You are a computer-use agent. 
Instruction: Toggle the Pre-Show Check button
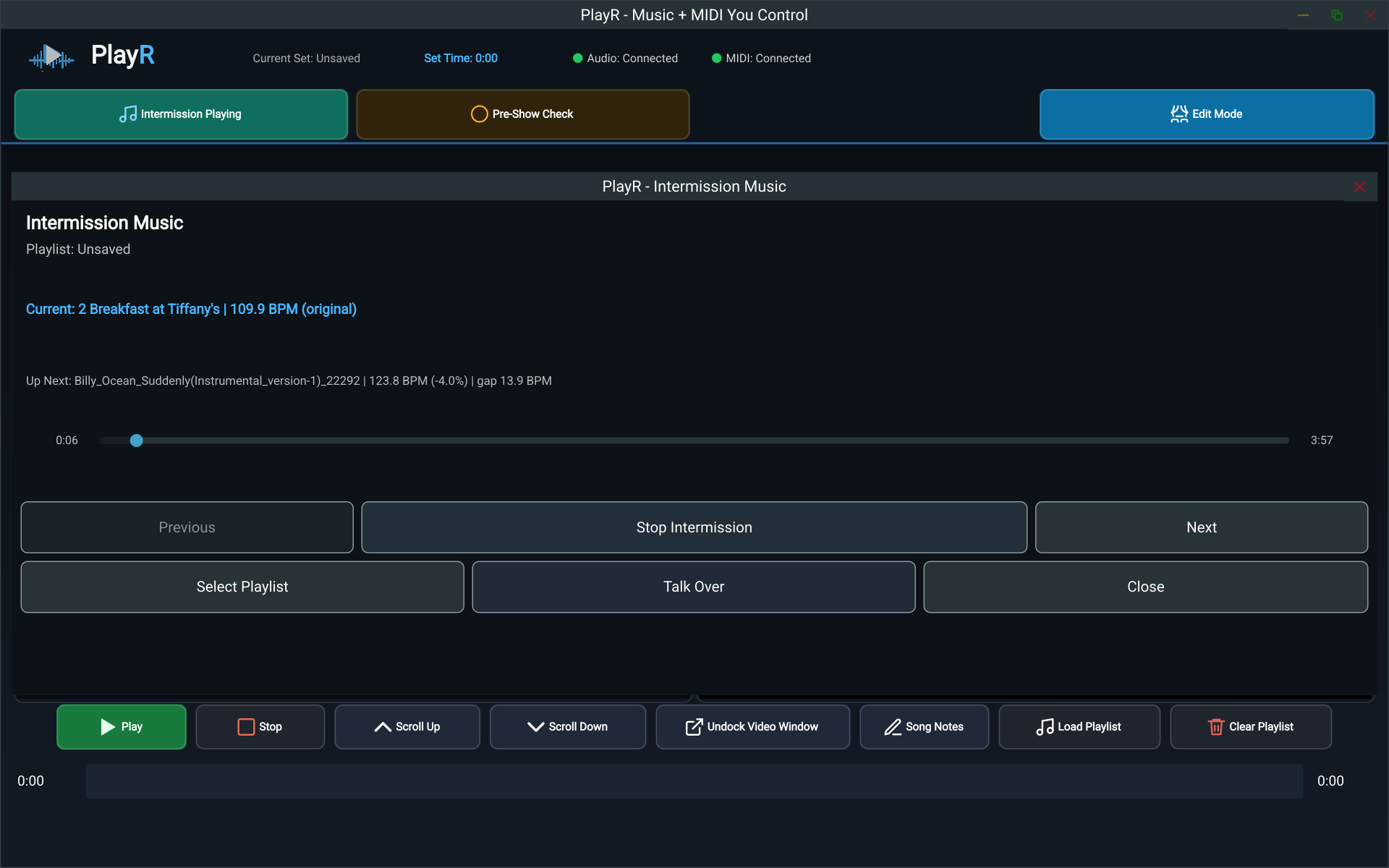tap(522, 114)
